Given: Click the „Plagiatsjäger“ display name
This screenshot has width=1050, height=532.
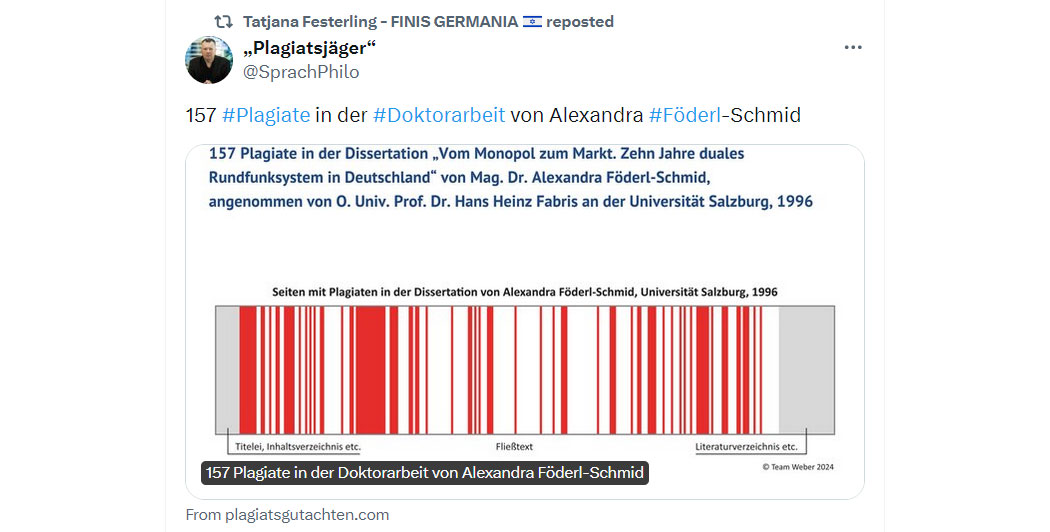Looking at the screenshot, I should (x=309, y=48).
